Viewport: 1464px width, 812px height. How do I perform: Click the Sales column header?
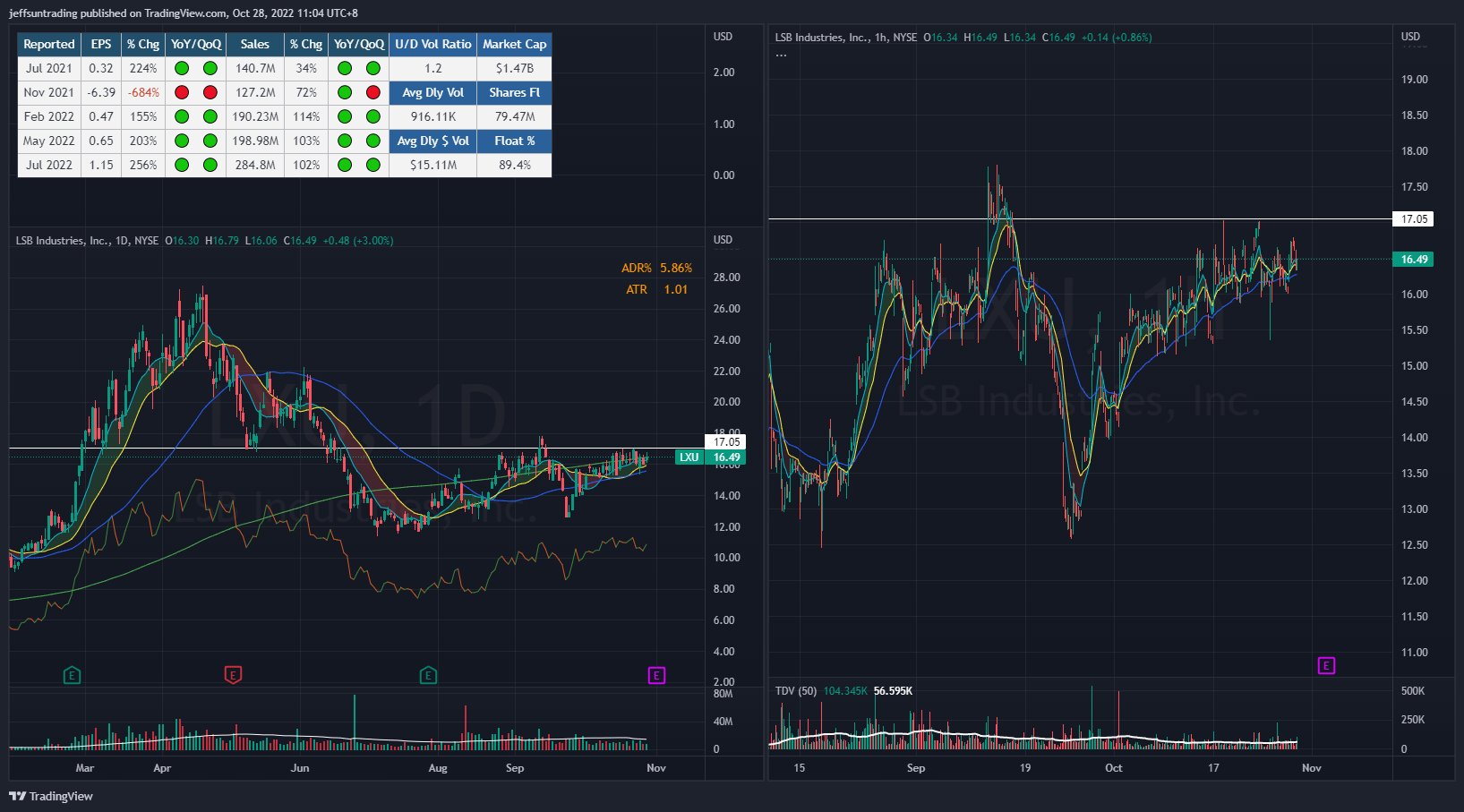(255, 44)
